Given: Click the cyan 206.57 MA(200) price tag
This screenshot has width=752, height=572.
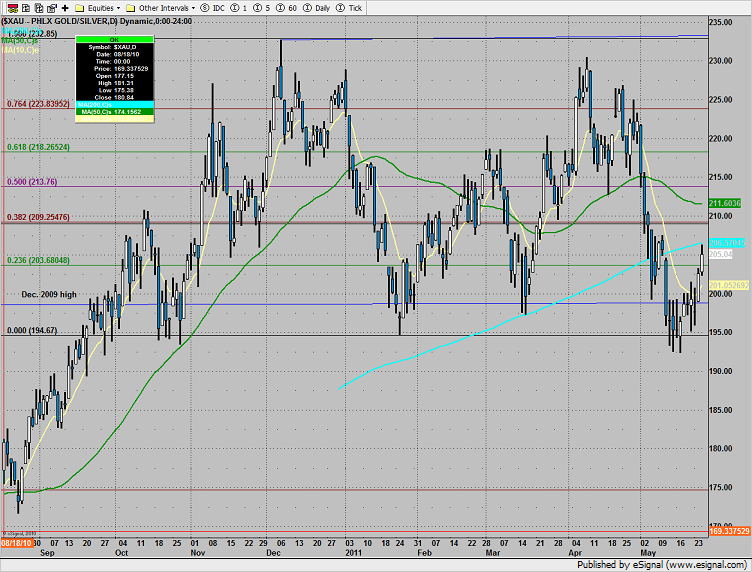Looking at the screenshot, I should (x=727, y=243).
